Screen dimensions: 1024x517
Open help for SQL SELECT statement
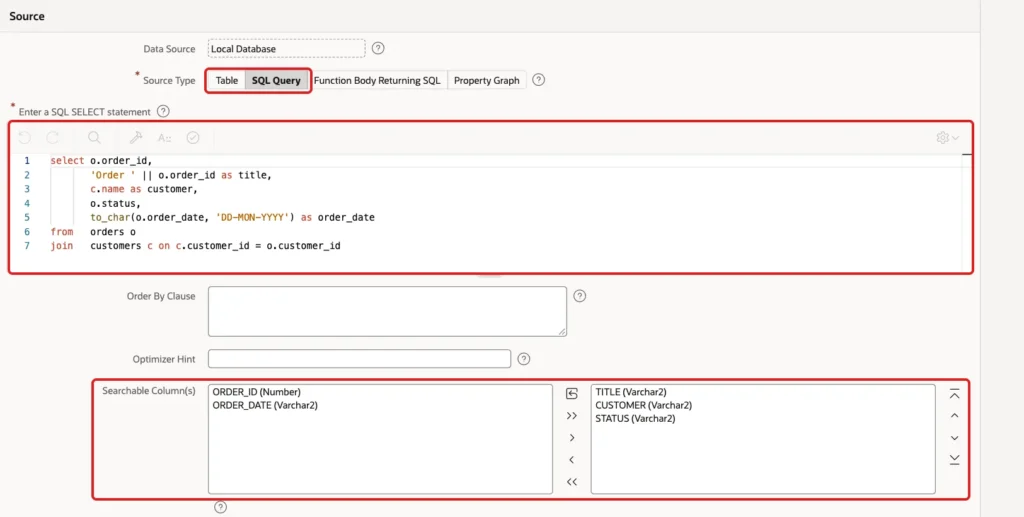[x=163, y=111]
